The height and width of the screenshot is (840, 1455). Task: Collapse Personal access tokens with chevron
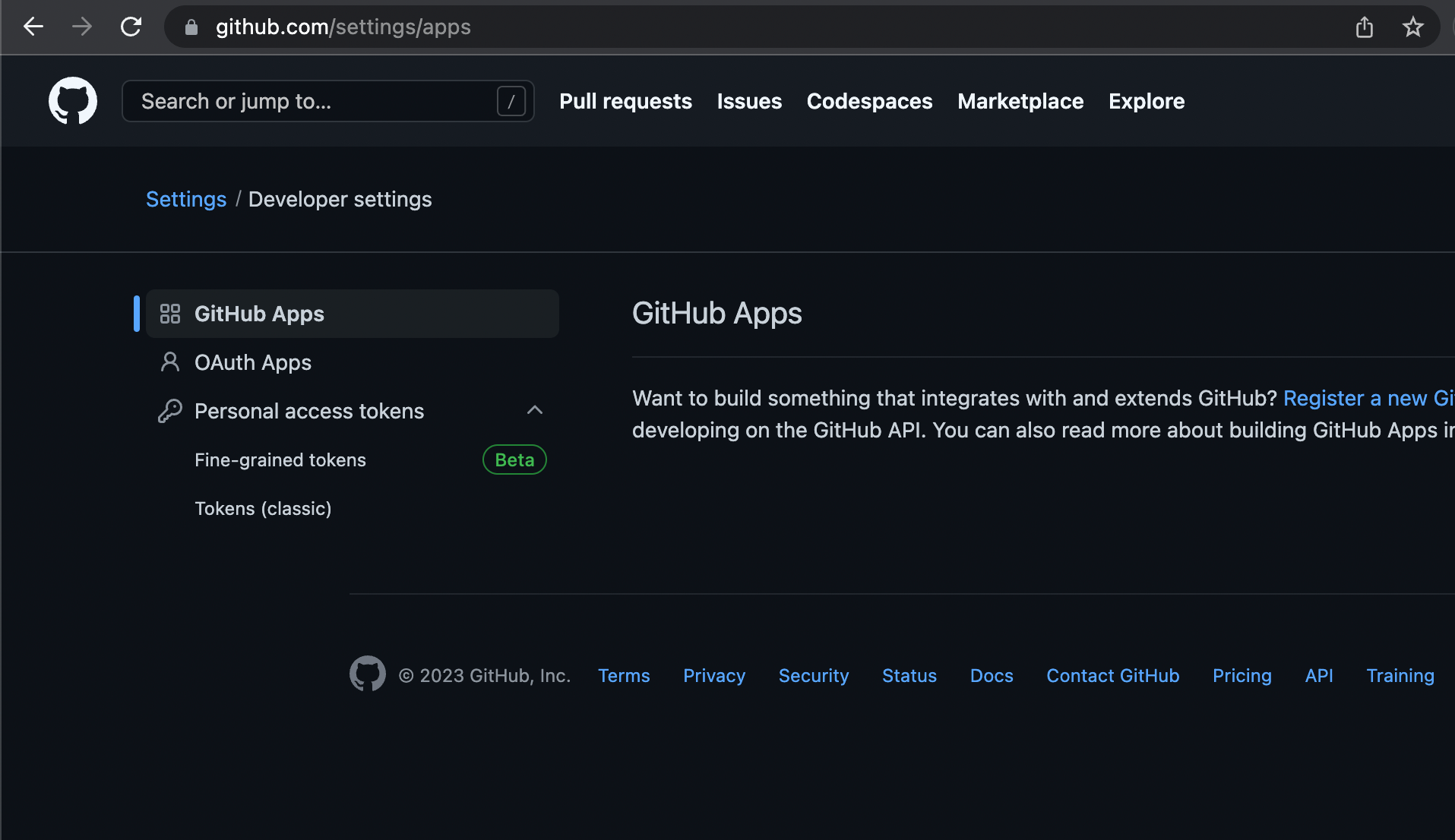[x=535, y=410]
